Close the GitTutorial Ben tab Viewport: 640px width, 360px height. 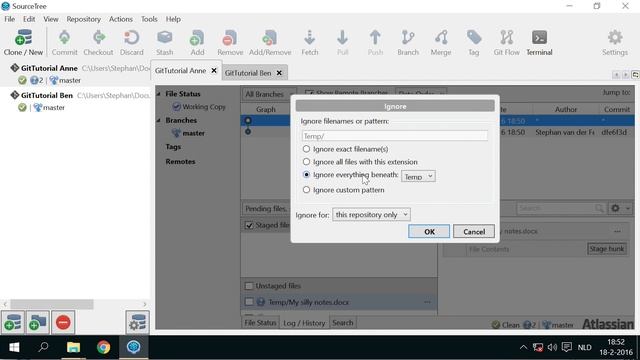click(x=279, y=73)
